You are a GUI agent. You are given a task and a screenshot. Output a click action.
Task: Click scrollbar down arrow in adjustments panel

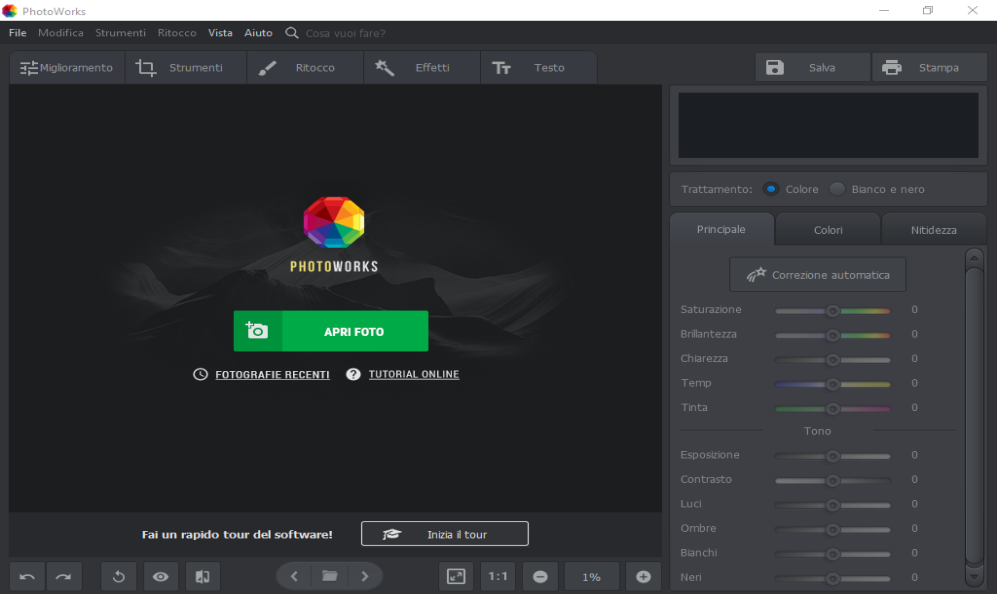point(974,577)
